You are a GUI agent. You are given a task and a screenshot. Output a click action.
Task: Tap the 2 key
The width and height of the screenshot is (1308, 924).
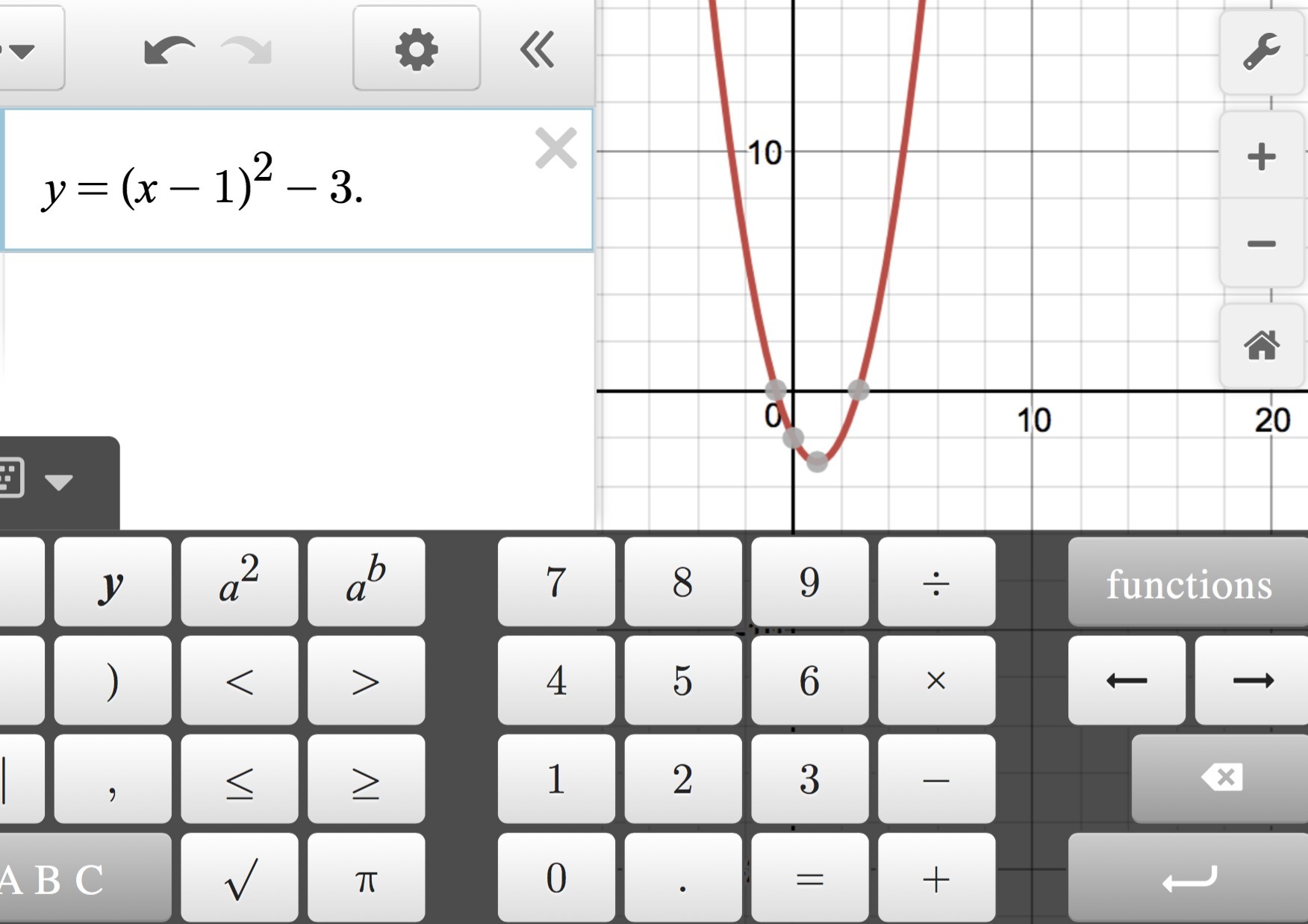click(683, 778)
